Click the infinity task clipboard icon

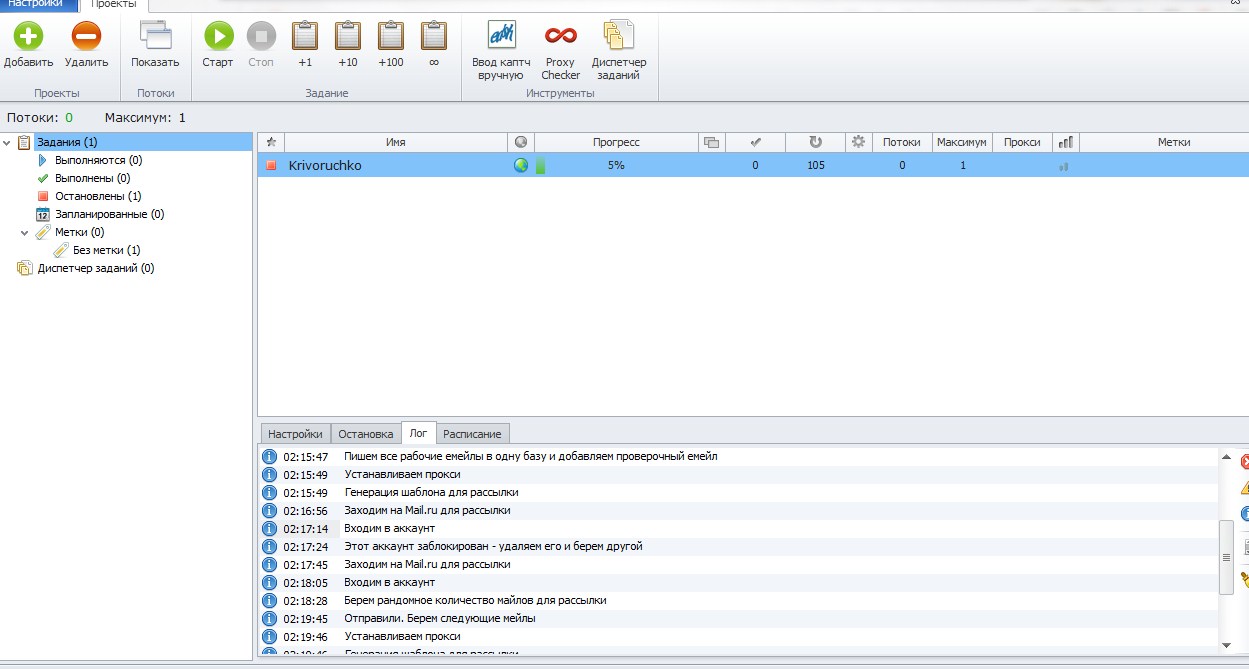click(434, 38)
